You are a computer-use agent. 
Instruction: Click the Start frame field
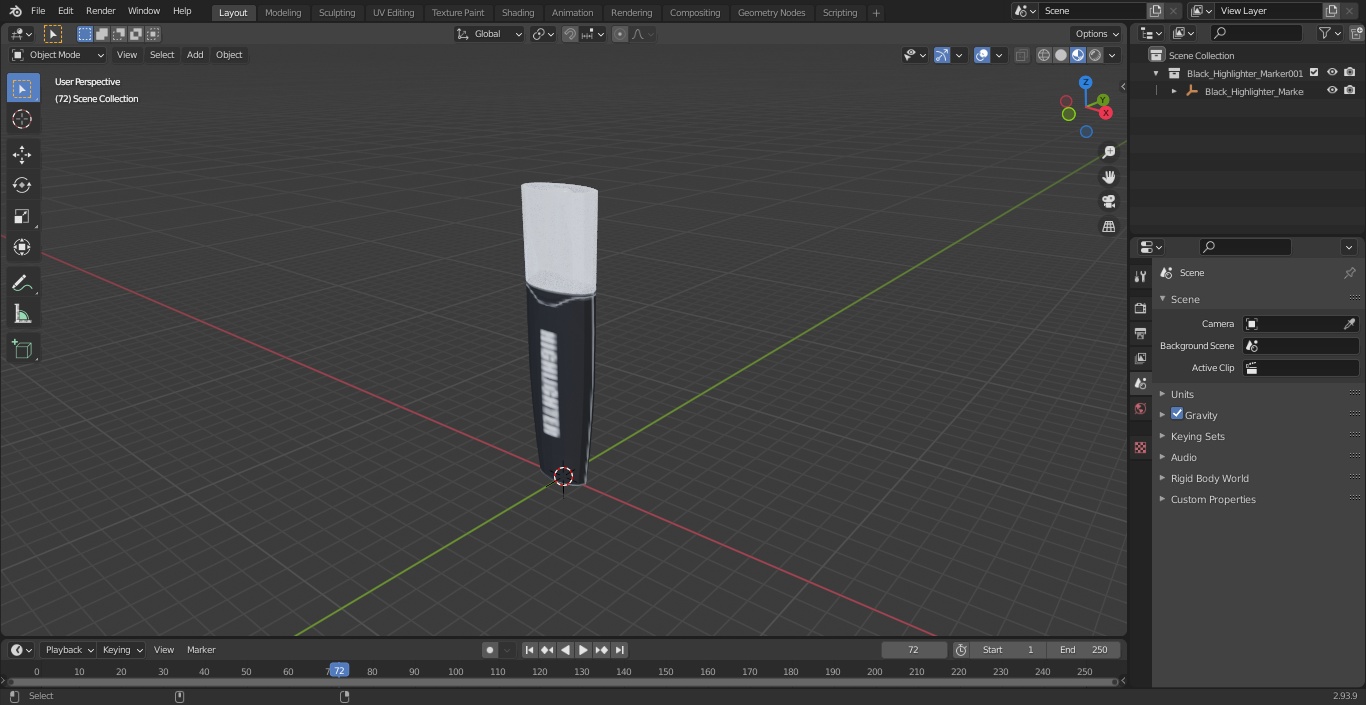point(1008,650)
